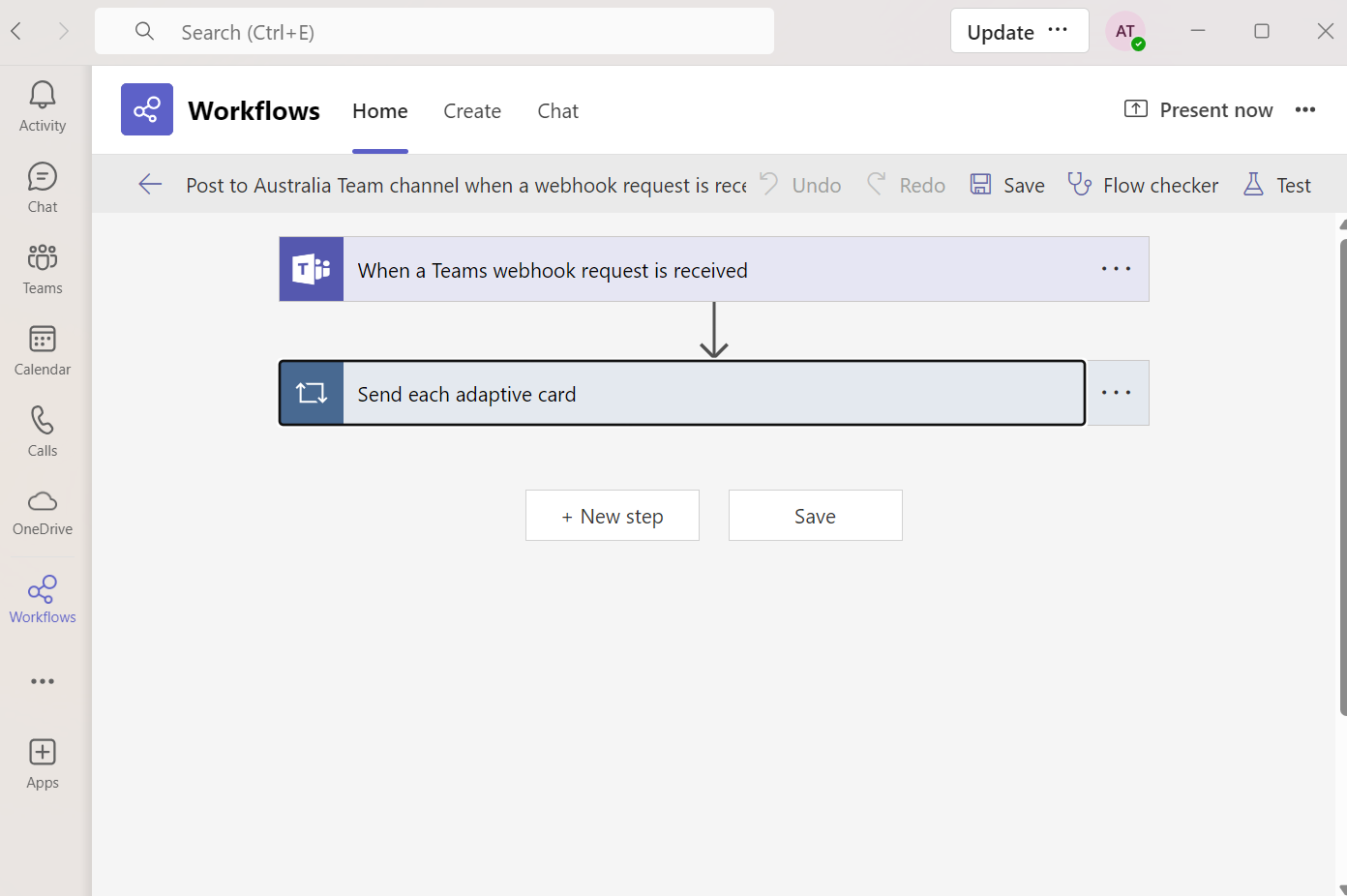The height and width of the screenshot is (896, 1347).
Task: Minimize the Teams window
Action: coord(1198,31)
